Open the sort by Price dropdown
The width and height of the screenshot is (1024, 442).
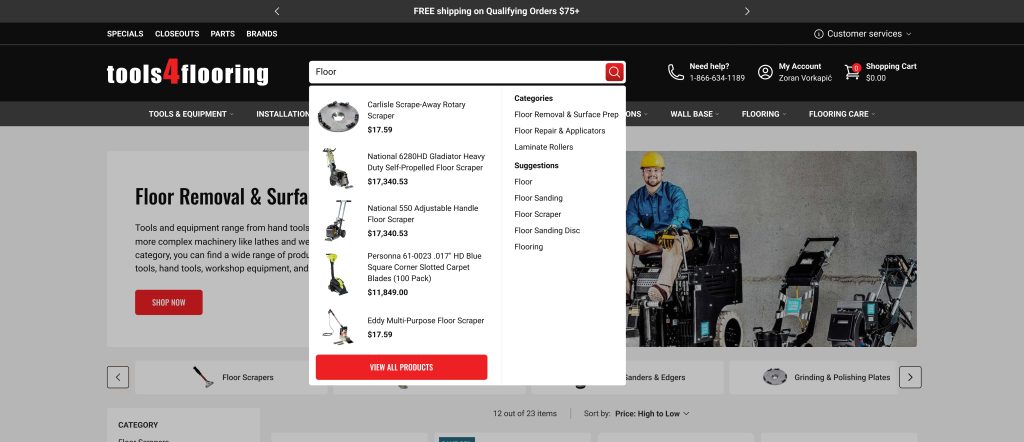click(652, 413)
